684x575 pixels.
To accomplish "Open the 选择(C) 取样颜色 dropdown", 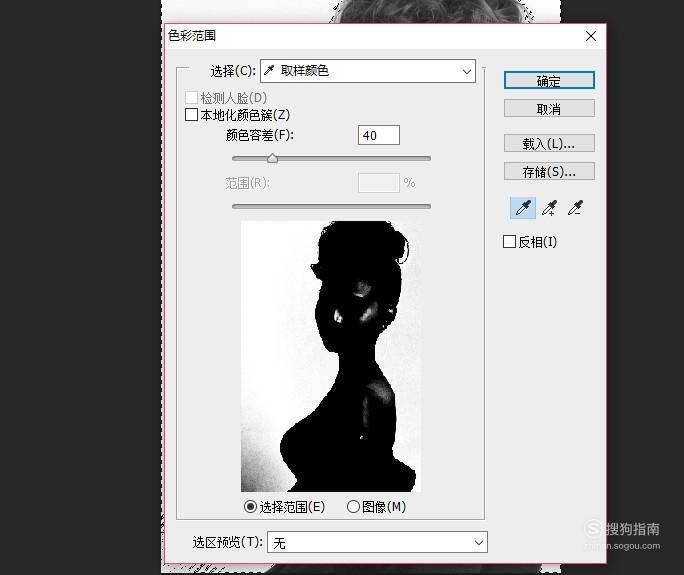I will 368,71.
